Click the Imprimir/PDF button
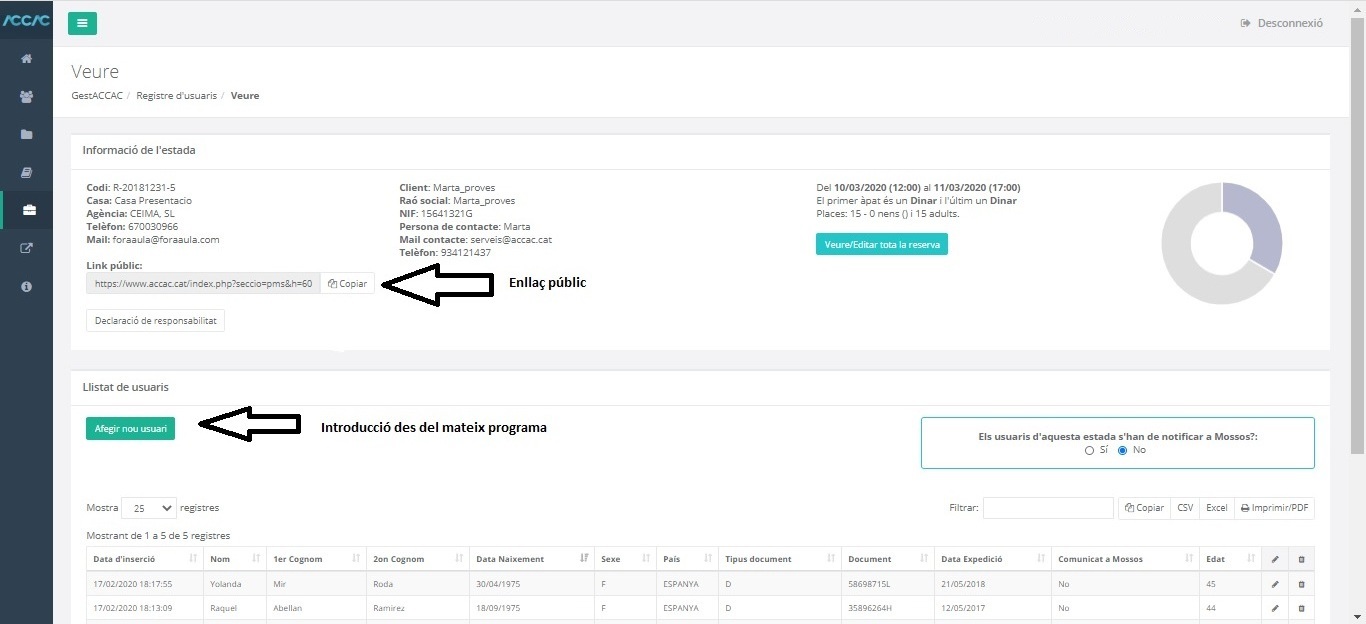Screen dimensions: 1366x624 [1274, 508]
